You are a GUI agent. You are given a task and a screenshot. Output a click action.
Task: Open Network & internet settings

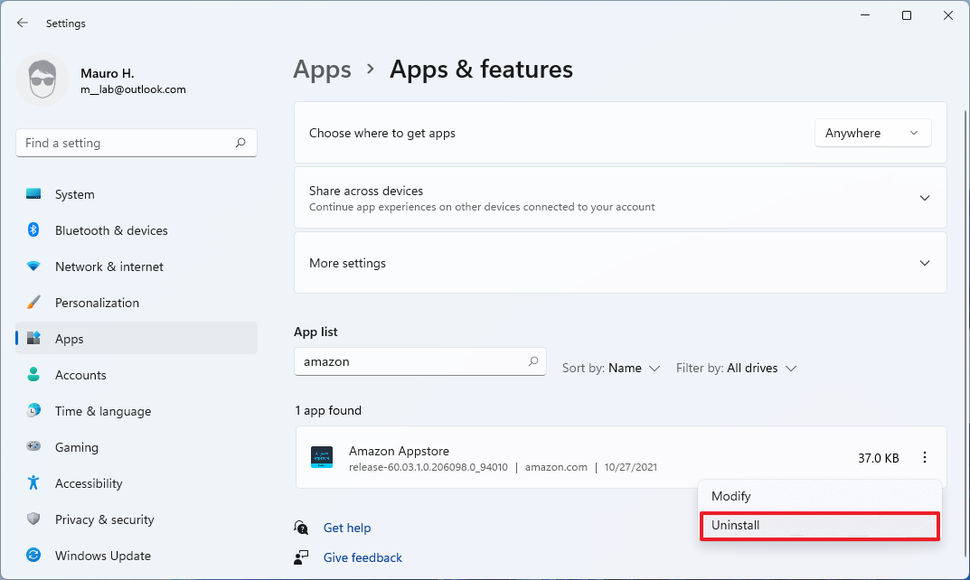click(33, 266)
